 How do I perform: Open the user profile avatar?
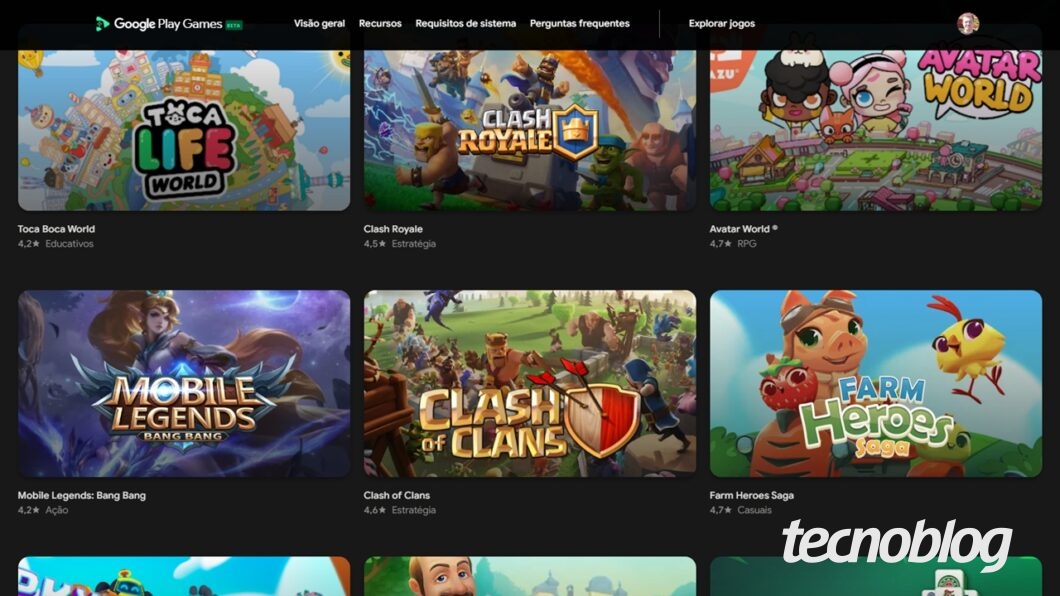968,23
